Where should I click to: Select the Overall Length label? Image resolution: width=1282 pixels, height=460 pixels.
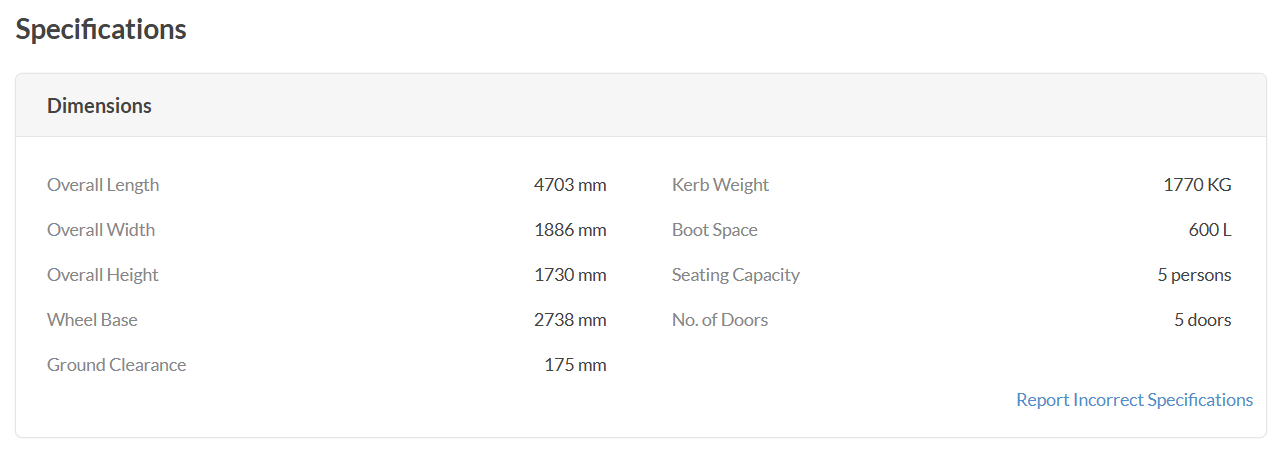click(x=103, y=185)
